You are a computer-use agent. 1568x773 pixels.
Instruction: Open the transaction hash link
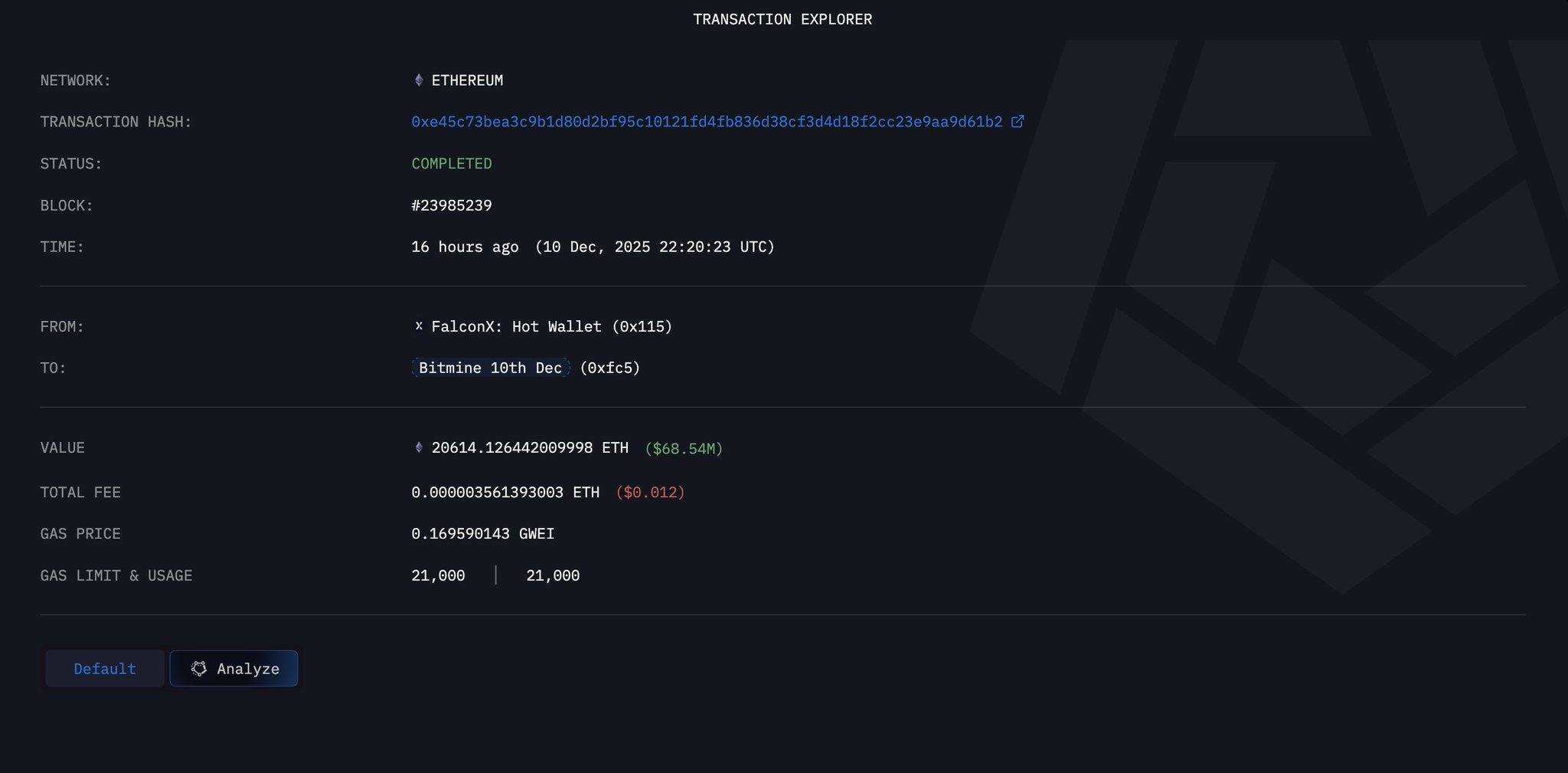(707, 122)
